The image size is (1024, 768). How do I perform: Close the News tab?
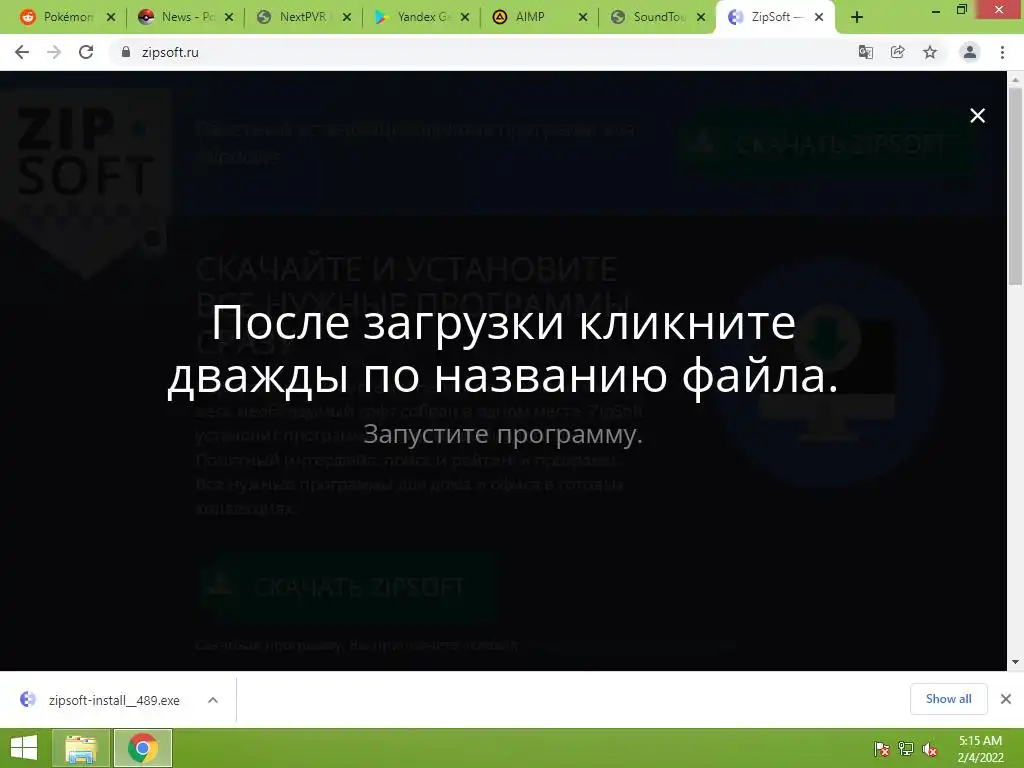(229, 17)
